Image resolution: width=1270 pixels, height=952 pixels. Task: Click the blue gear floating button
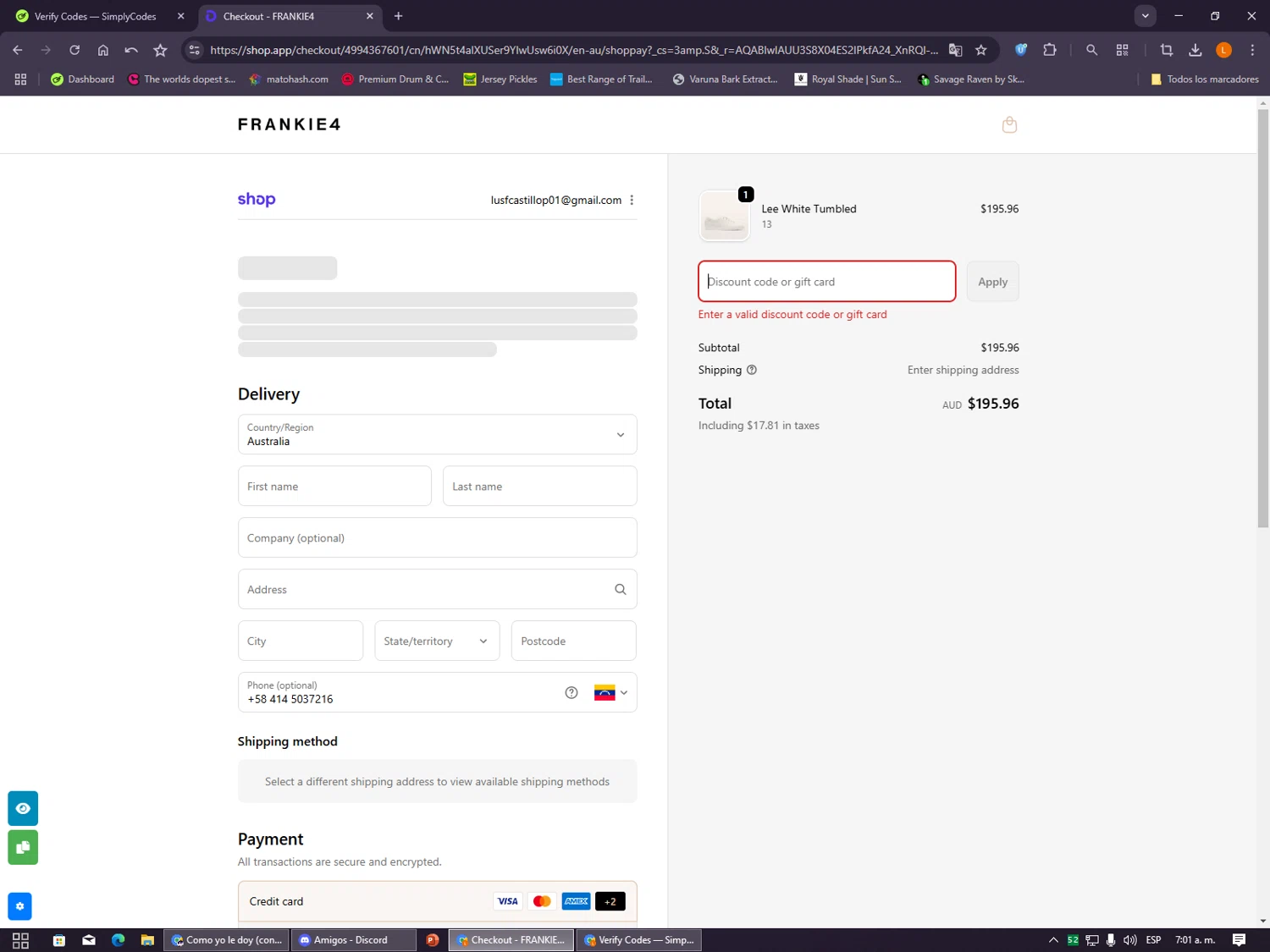[x=19, y=906]
